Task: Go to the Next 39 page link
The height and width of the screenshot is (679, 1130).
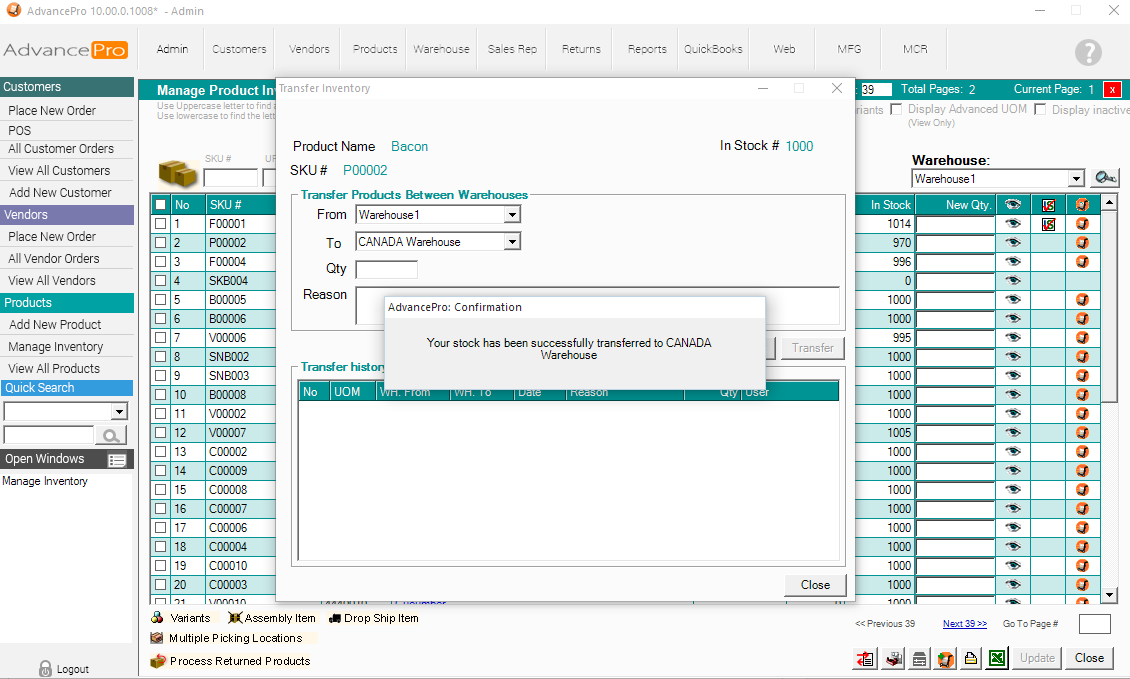Action: [x=964, y=624]
